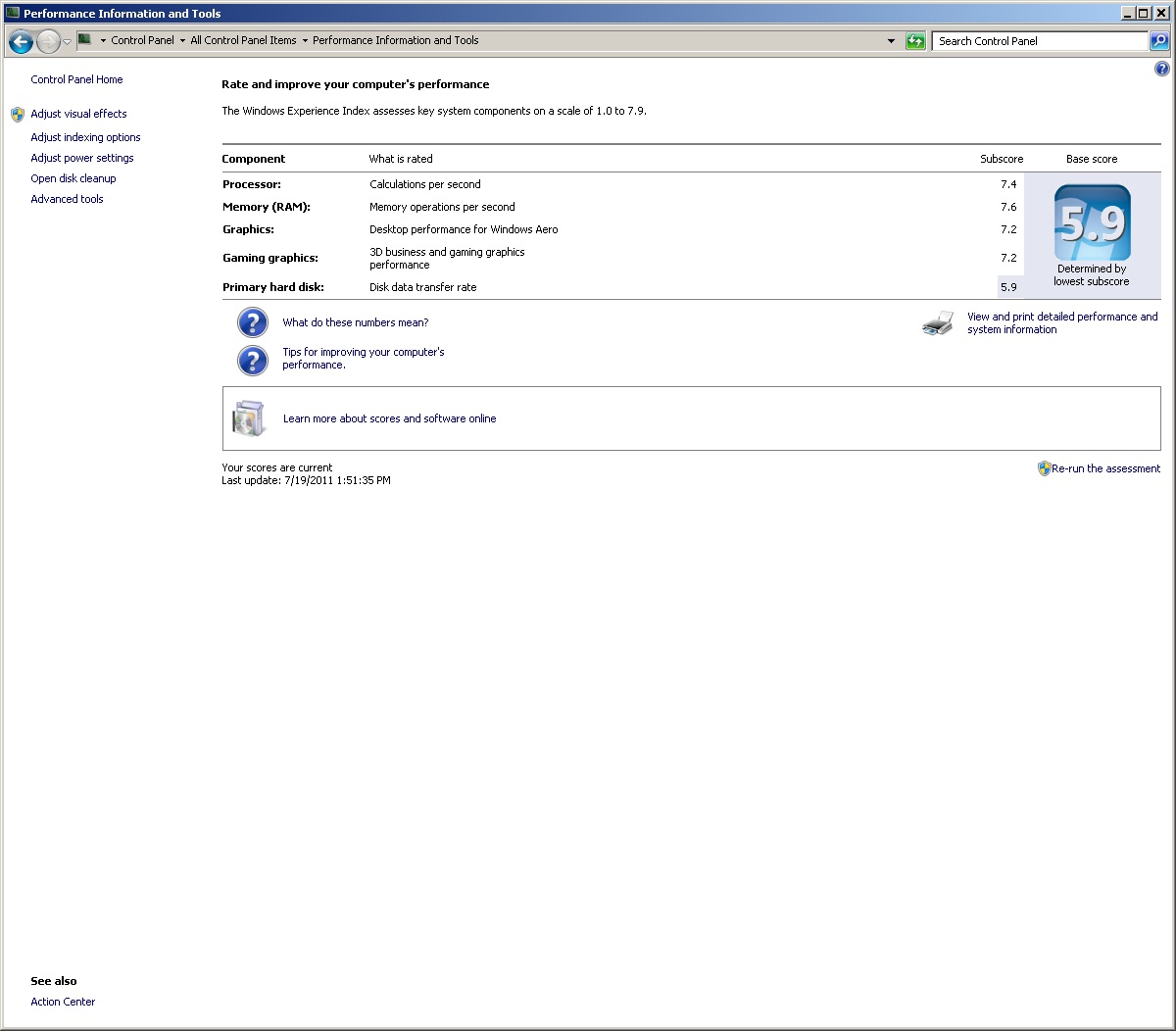
Task: Open "Learn more about scores and software online"
Action: tap(390, 418)
